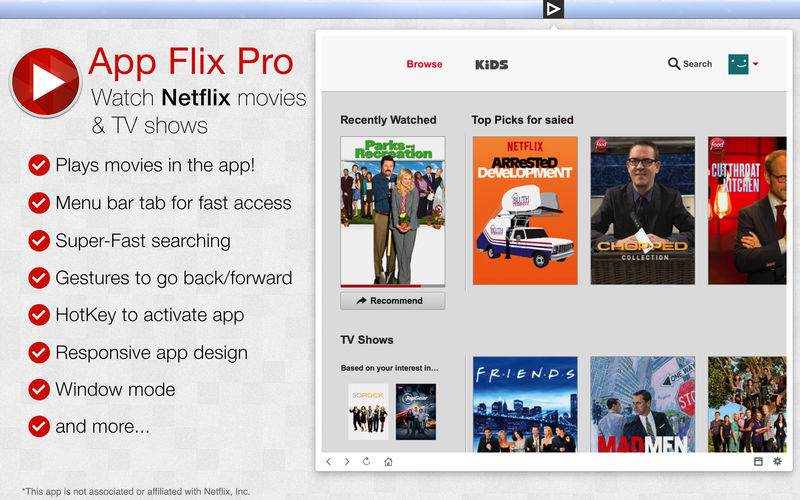Image resolution: width=800 pixels, height=500 pixels.
Task: Open Parks and Recreation poster
Action: pos(392,211)
